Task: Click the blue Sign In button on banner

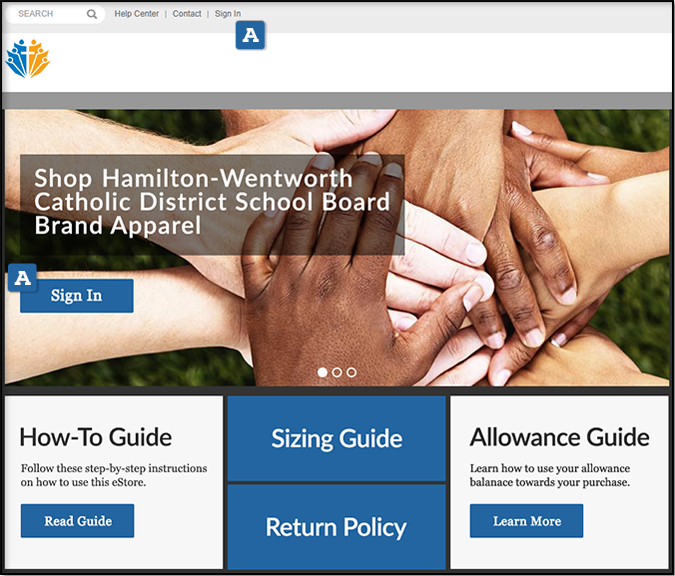Action: pyautogui.click(x=77, y=296)
